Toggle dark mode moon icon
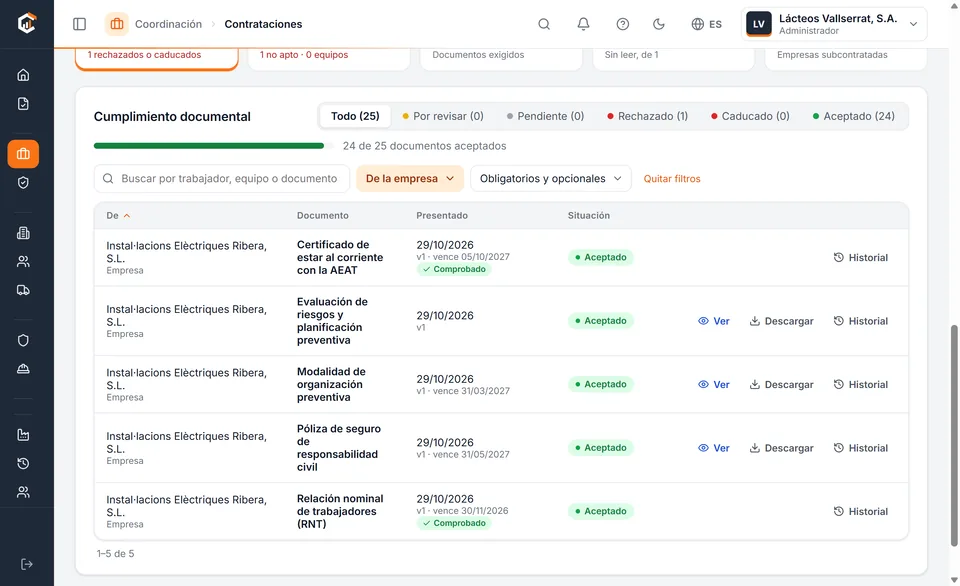This screenshot has width=960, height=586. 659,24
